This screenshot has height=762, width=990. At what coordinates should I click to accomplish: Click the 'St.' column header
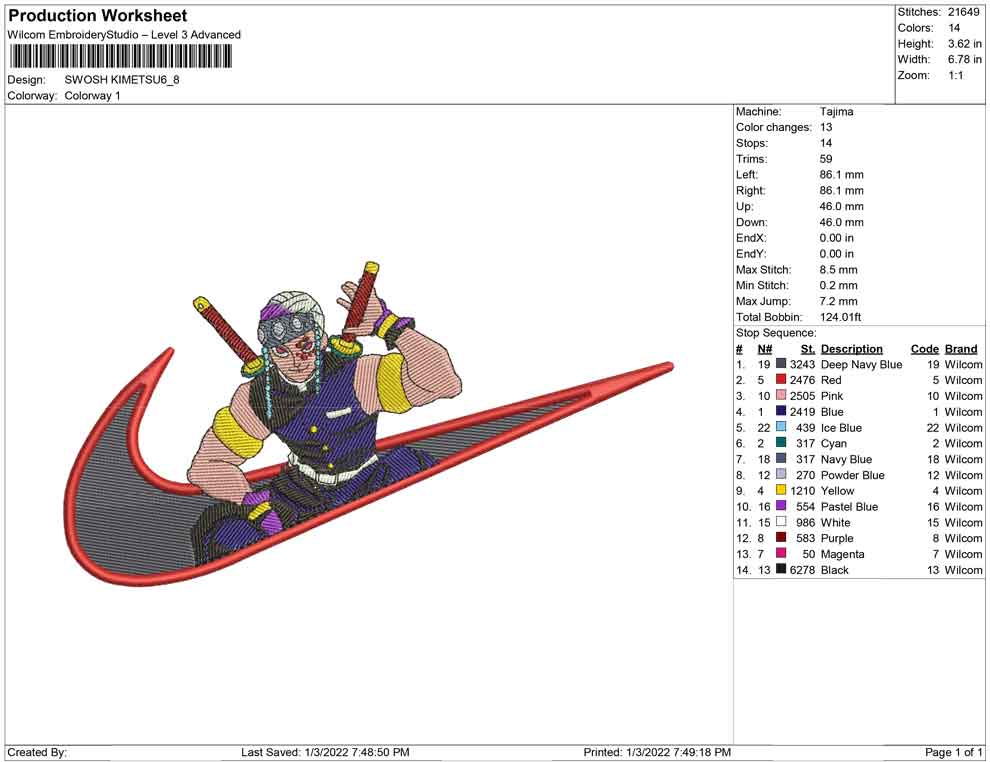(x=808, y=349)
